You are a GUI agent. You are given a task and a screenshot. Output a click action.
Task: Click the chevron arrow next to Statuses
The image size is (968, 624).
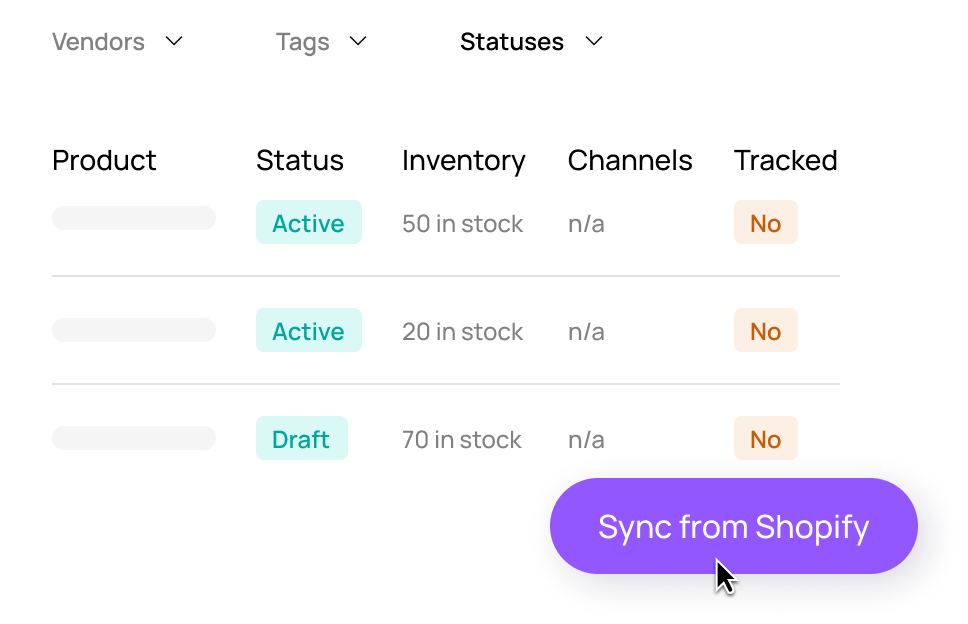pos(594,41)
